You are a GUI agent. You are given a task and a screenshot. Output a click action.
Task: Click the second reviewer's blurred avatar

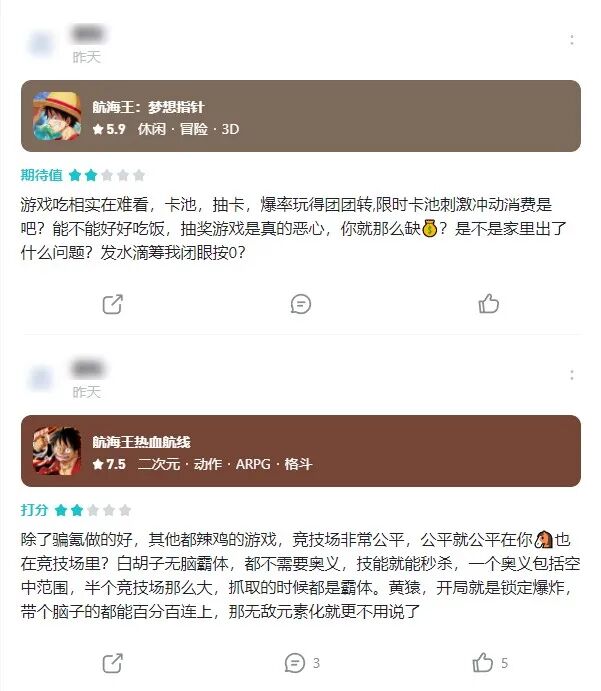[x=41, y=379]
